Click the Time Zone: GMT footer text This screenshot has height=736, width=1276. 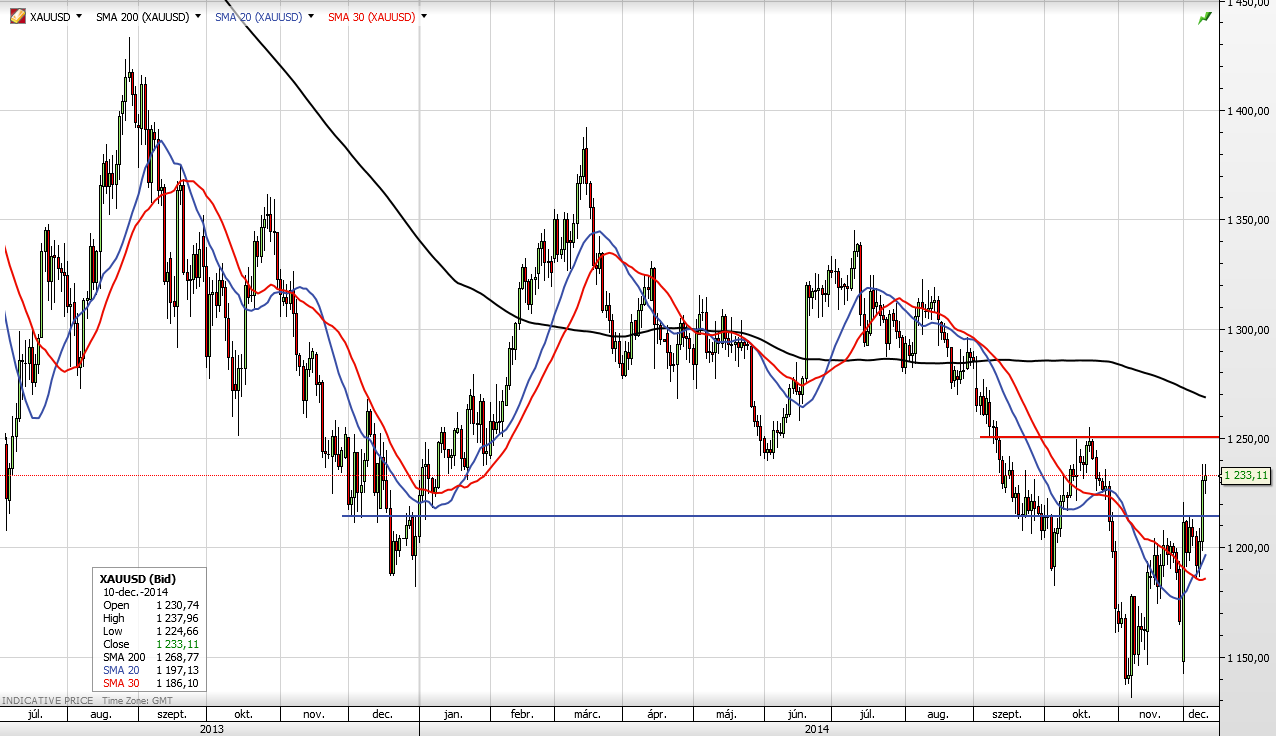pos(136,702)
